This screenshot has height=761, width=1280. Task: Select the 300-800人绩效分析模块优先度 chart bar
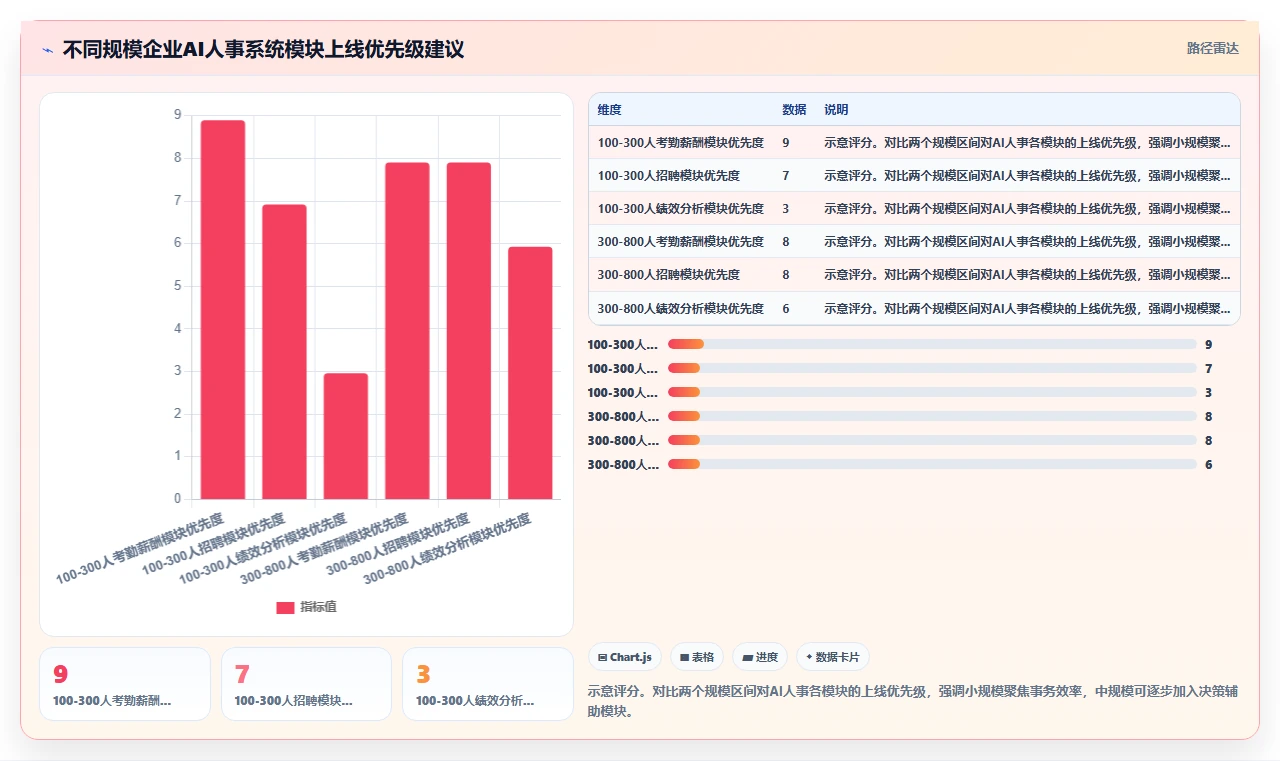point(530,373)
